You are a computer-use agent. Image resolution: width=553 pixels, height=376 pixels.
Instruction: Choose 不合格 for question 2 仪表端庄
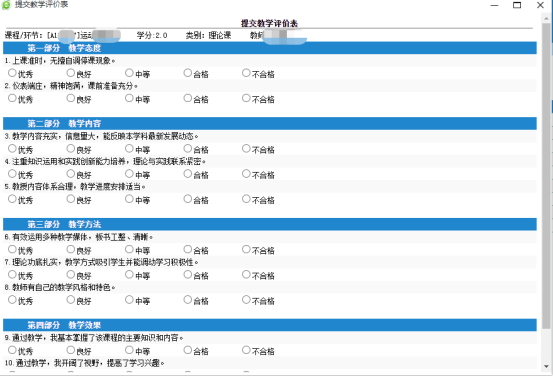pyautogui.click(x=246, y=98)
